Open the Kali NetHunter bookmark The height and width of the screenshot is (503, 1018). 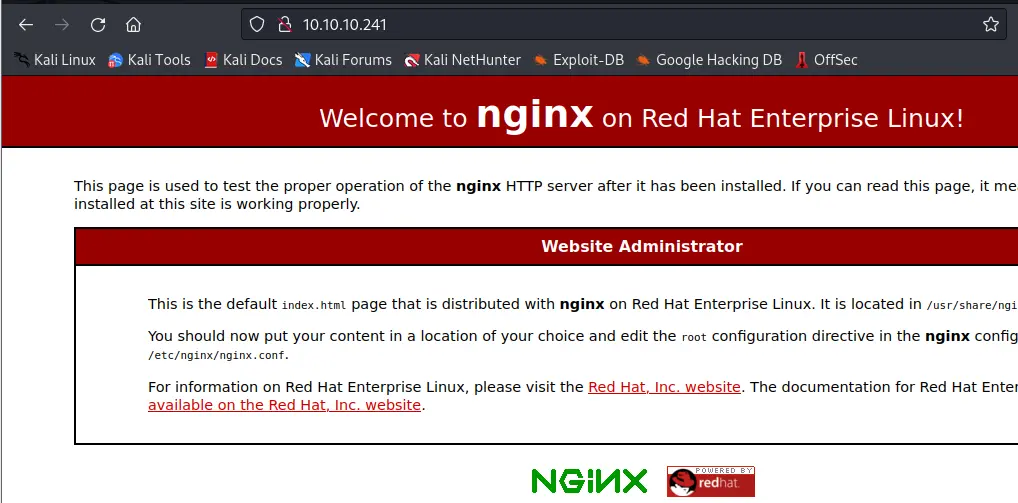462,60
